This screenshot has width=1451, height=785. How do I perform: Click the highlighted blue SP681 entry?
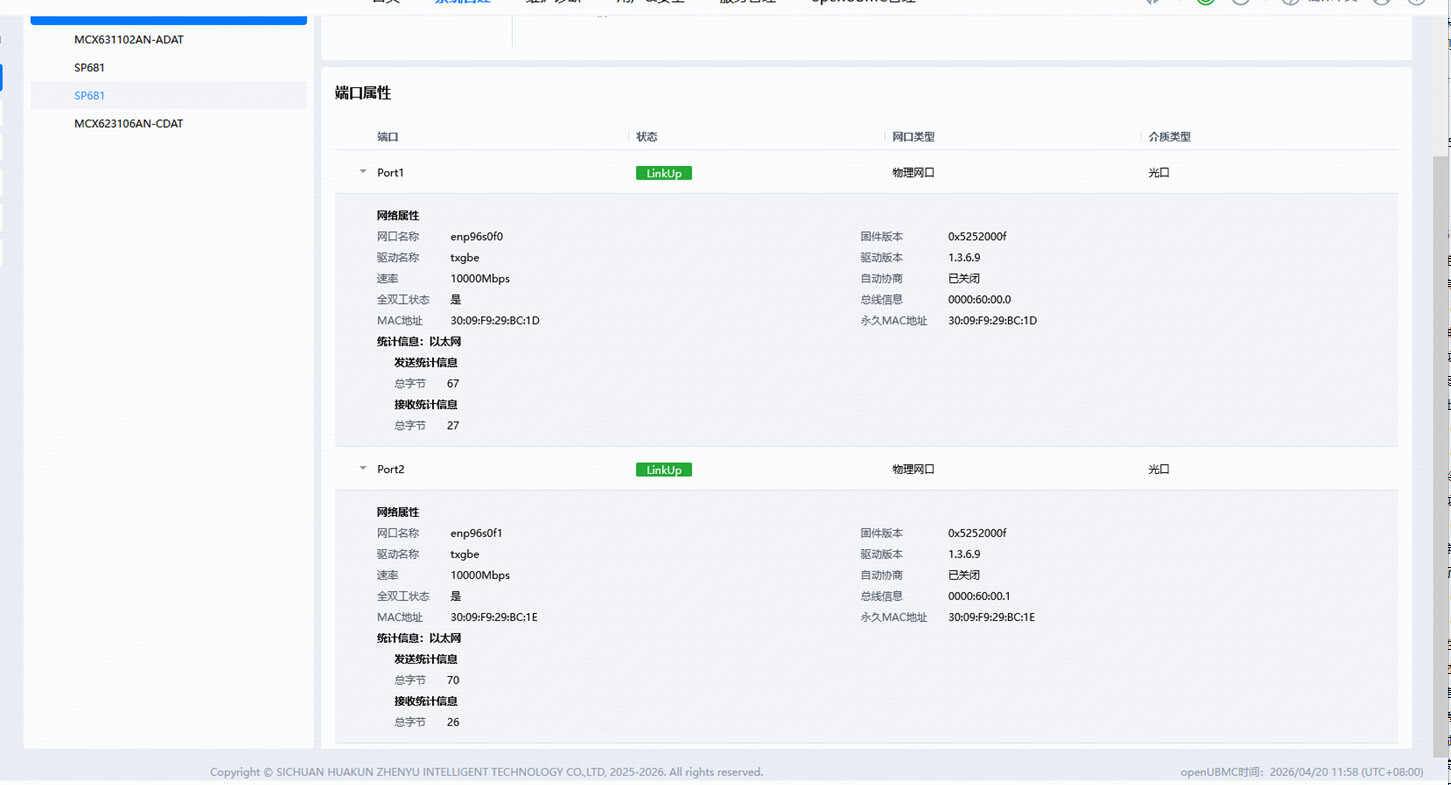89,96
